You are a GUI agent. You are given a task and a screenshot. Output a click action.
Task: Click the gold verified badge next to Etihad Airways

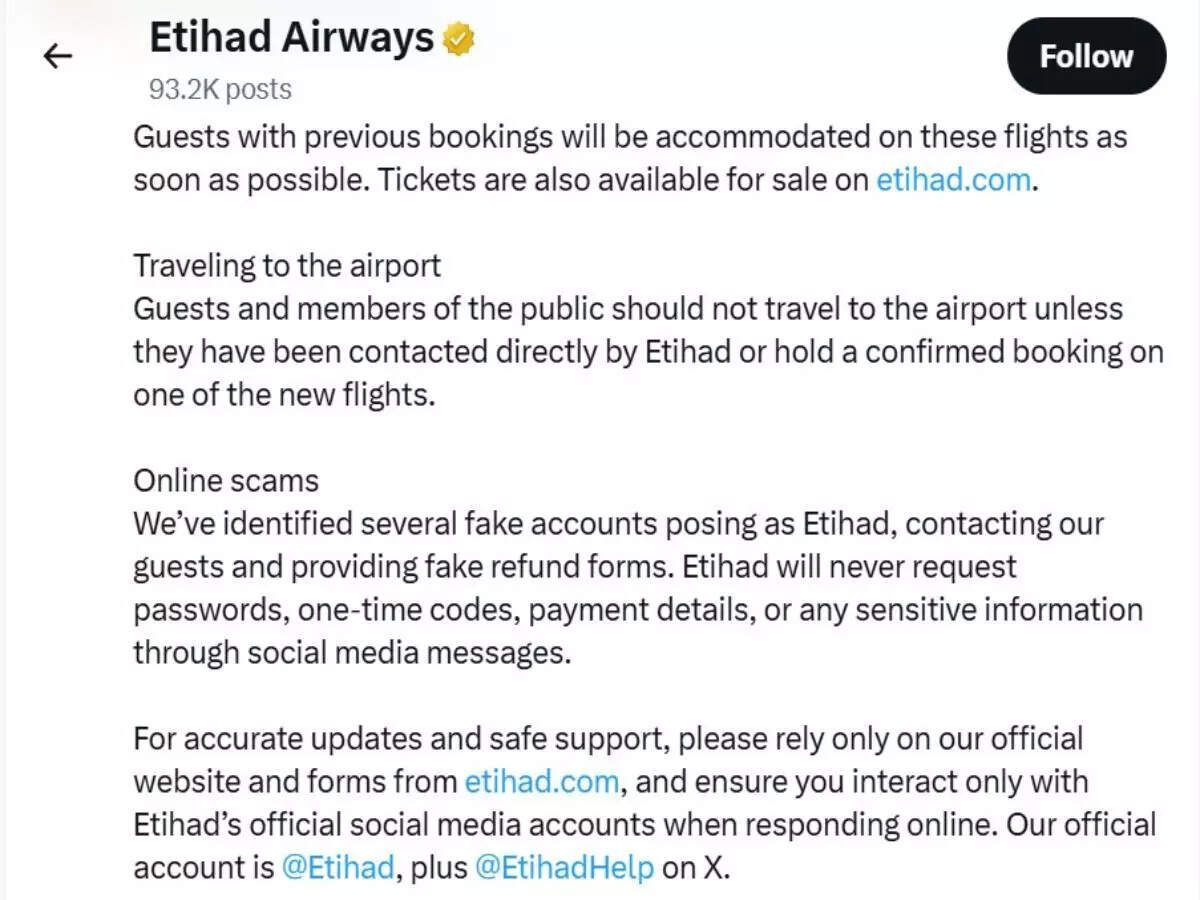tap(457, 36)
